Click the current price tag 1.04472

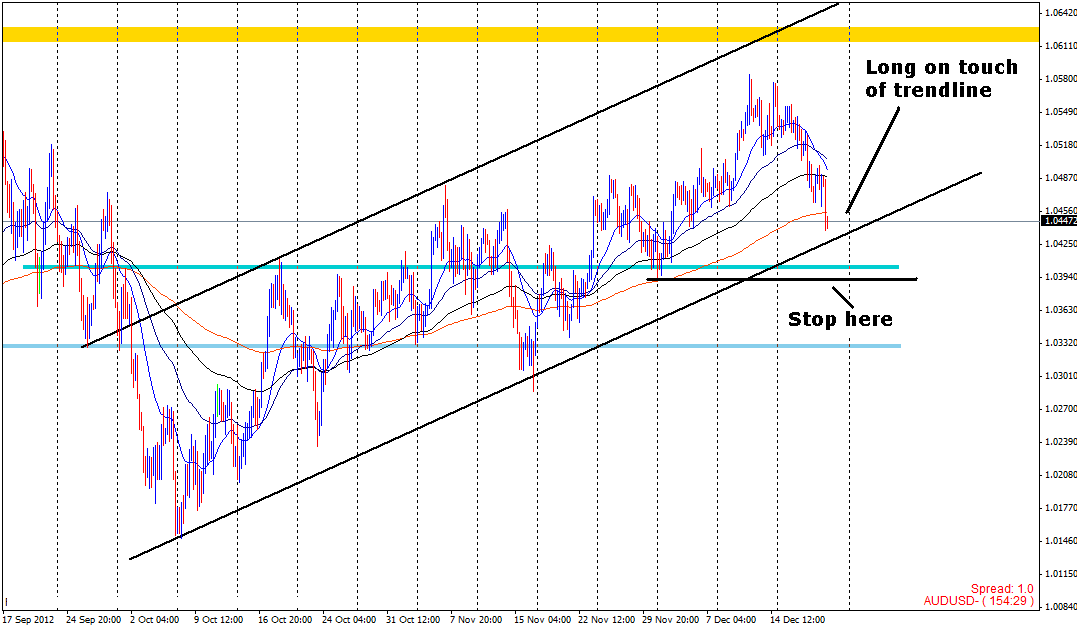(1059, 220)
